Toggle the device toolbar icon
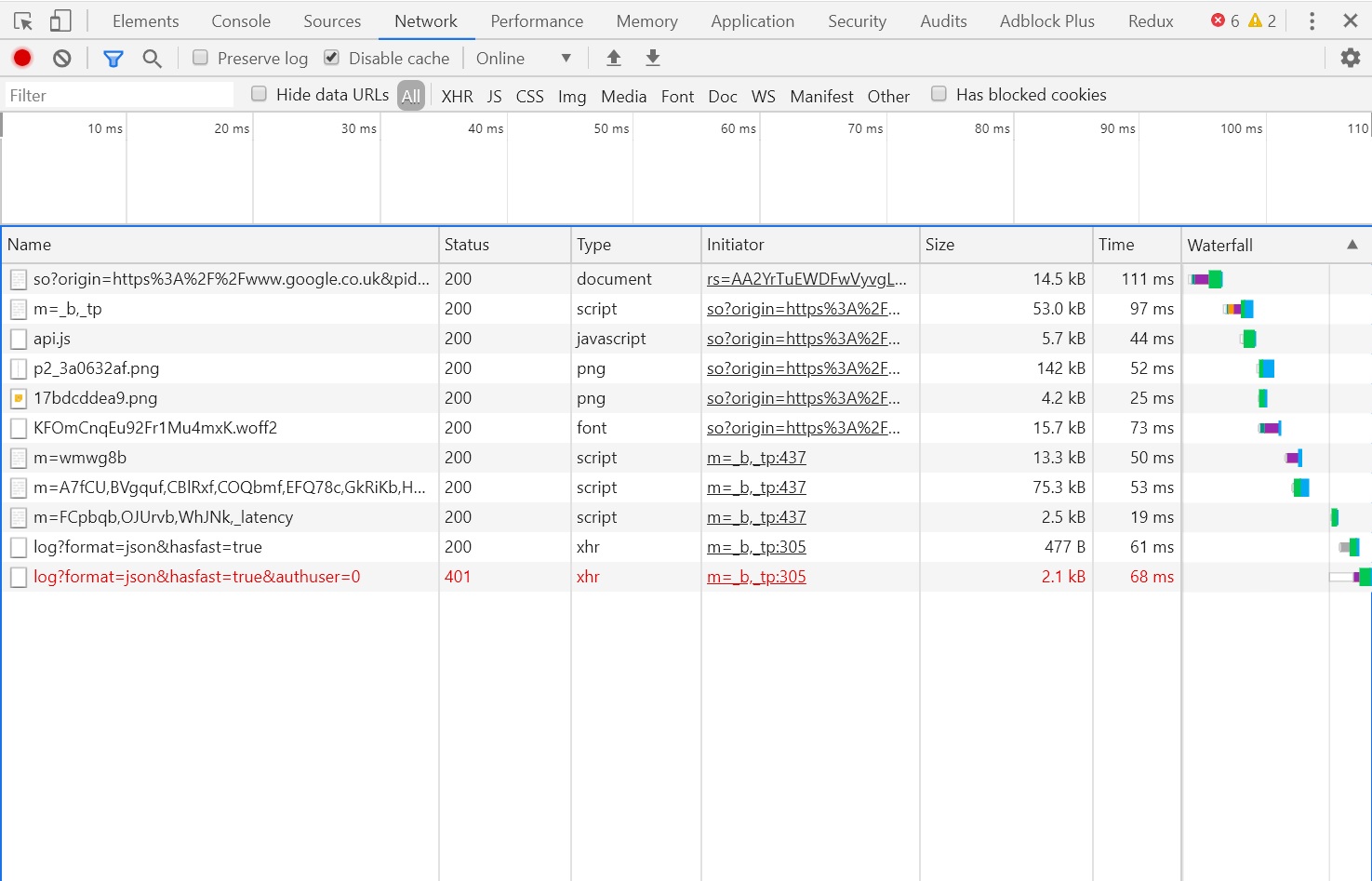 click(60, 21)
